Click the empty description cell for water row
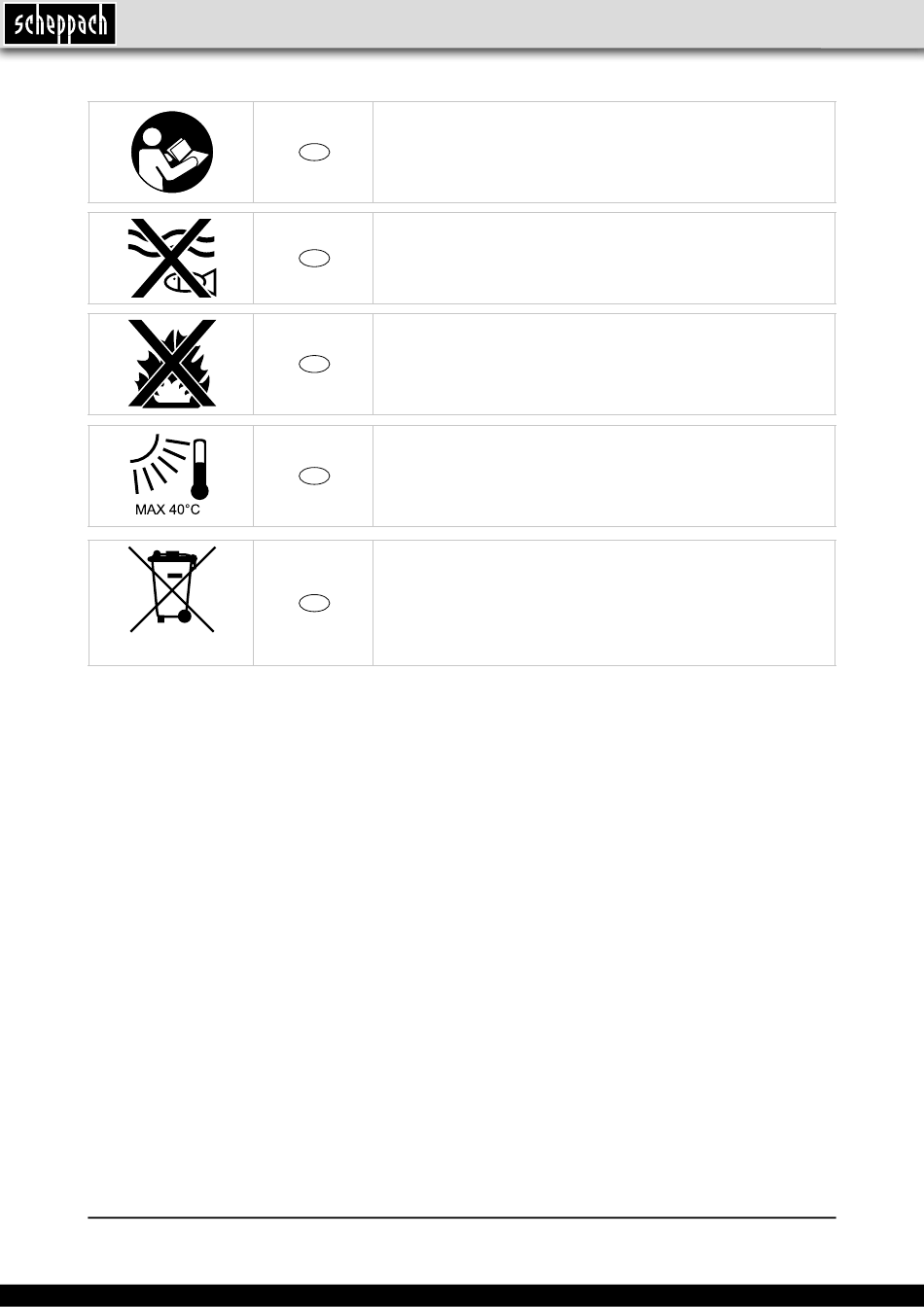The width and height of the screenshot is (924, 1307). point(604,258)
